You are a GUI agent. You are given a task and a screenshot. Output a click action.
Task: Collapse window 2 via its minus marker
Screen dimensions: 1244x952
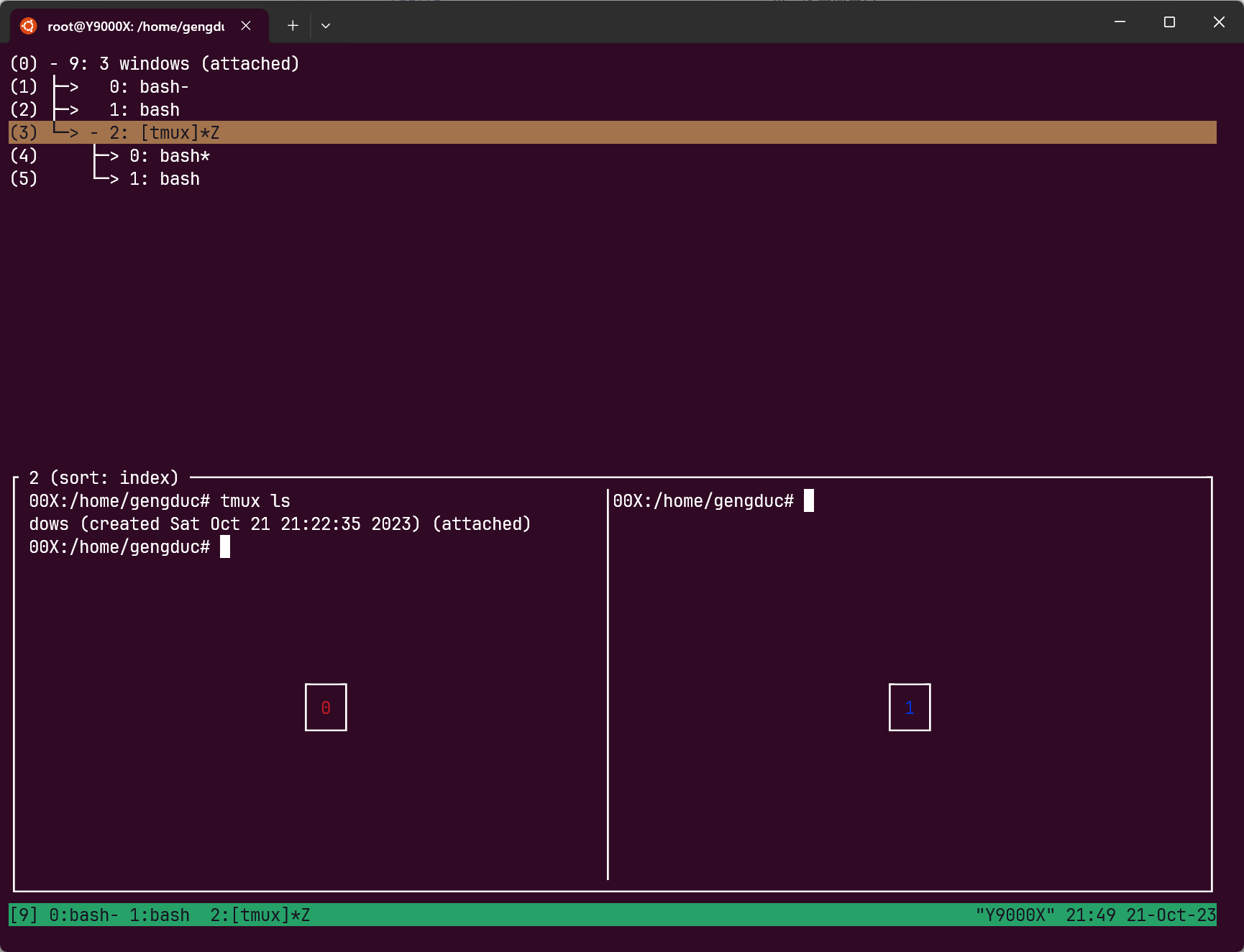94,133
